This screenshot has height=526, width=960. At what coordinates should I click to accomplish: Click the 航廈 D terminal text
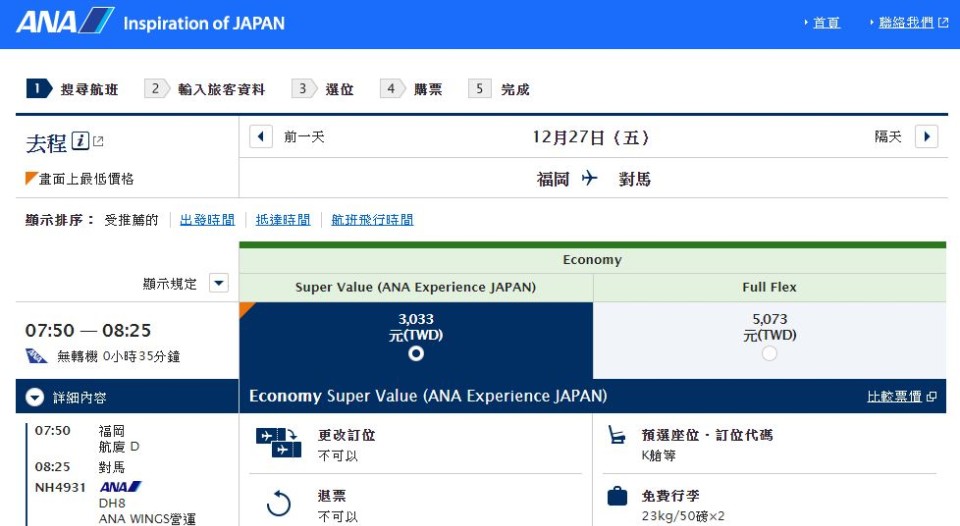(x=119, y=447)
